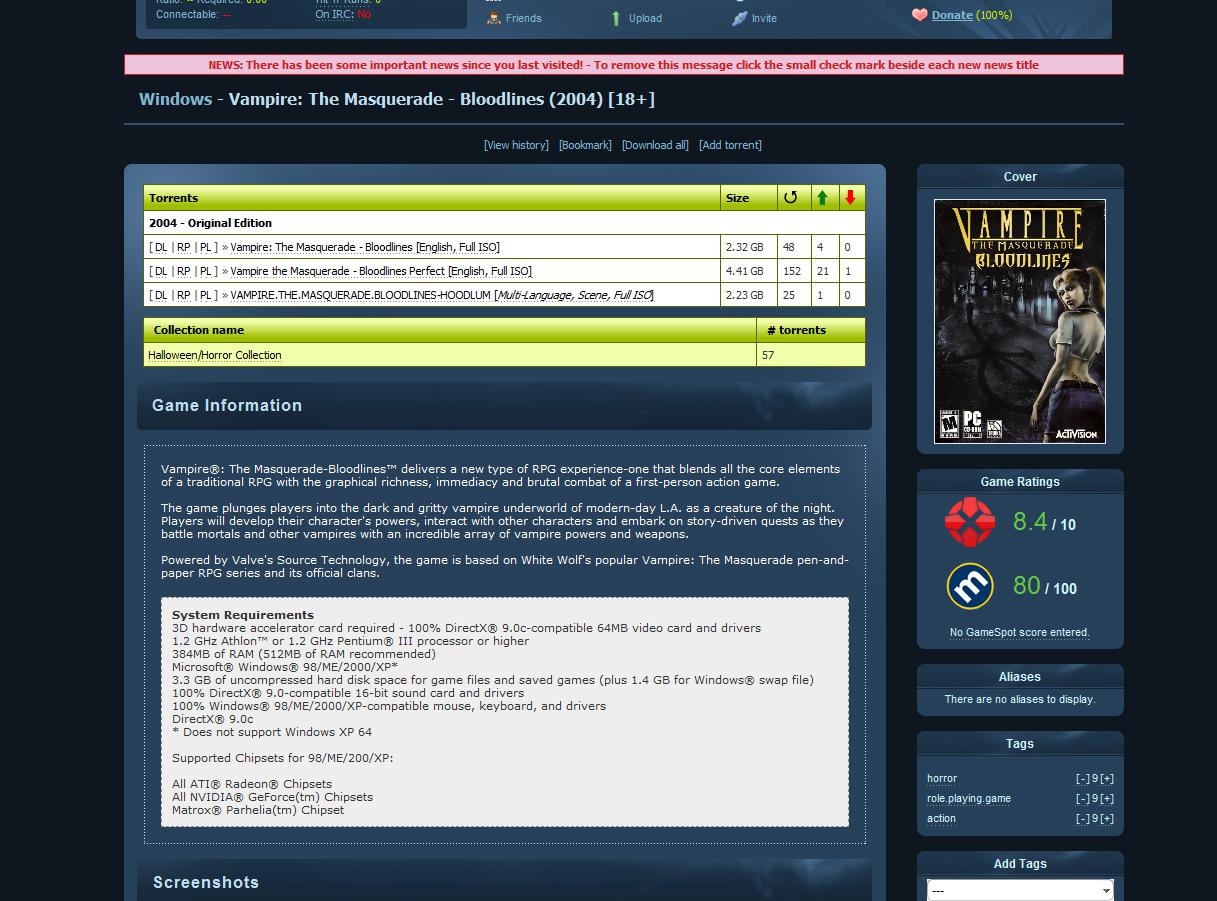This screenshot has width=1217, height=901.
Task: Click the 8.4 / 10 rating score
Action: [1044, 522]
